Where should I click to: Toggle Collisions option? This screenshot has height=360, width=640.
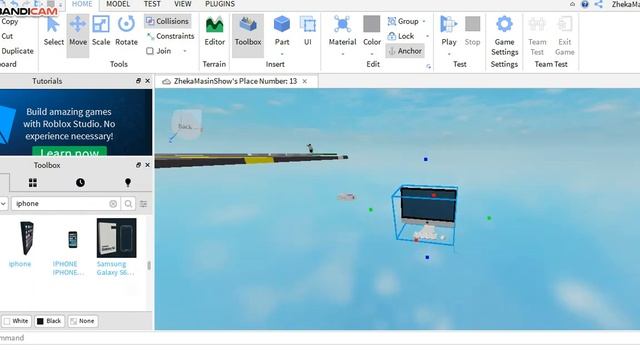click(168, 21)
